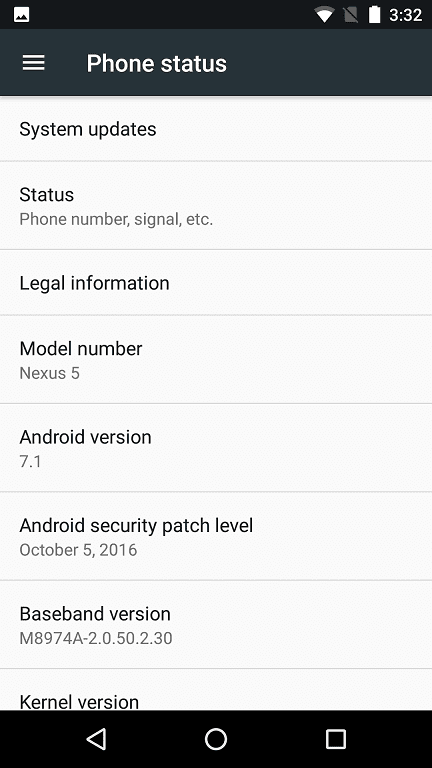
Task: Open the Status entry
Action: 216,205
